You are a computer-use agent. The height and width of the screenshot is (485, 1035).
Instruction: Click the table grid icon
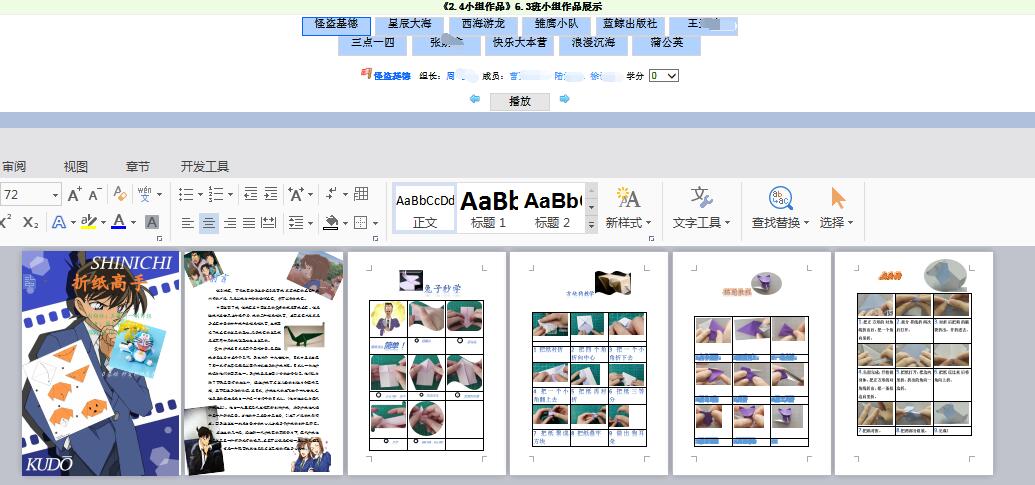(361, 194)
